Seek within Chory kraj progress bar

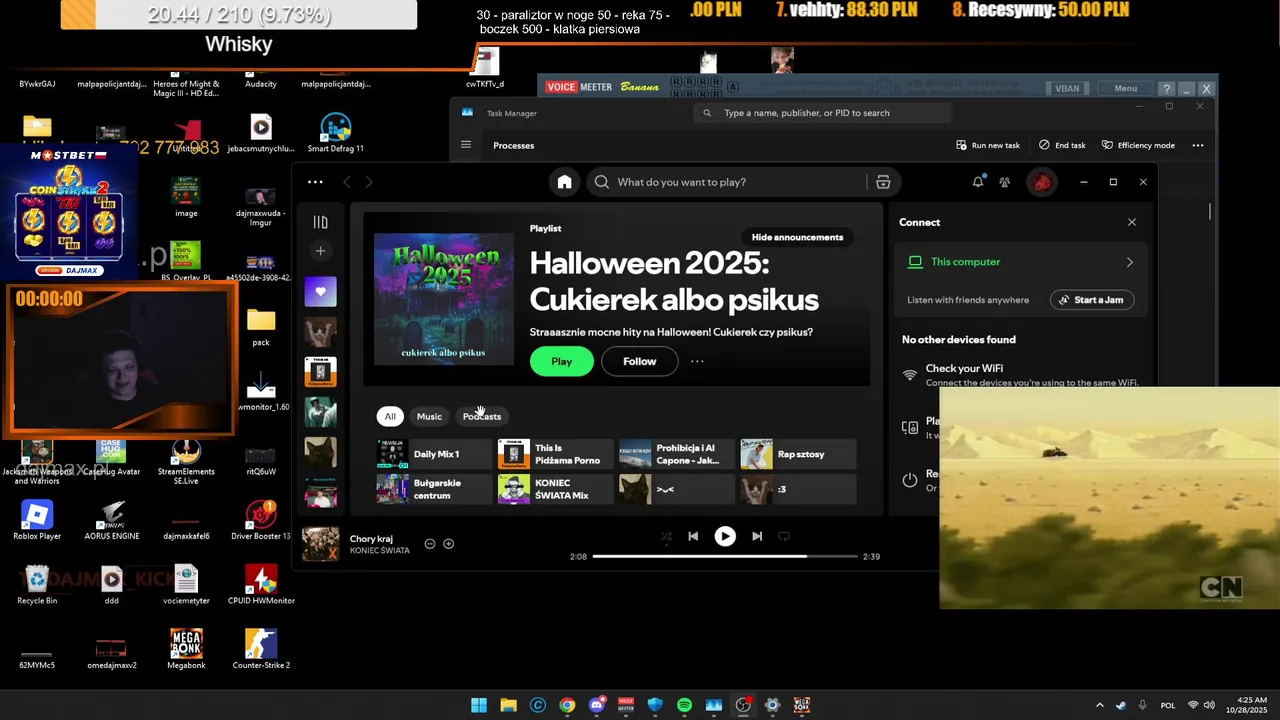pyautogui.click(x=725, y=556)
